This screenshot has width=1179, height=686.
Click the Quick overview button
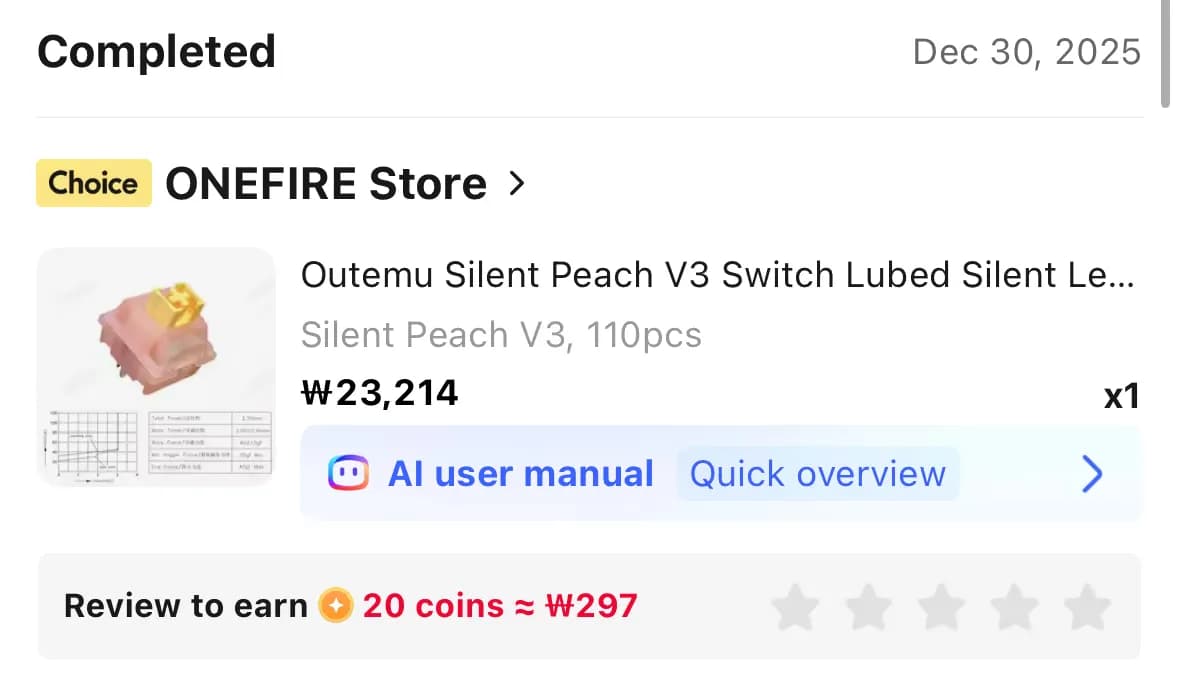[817, 474]
